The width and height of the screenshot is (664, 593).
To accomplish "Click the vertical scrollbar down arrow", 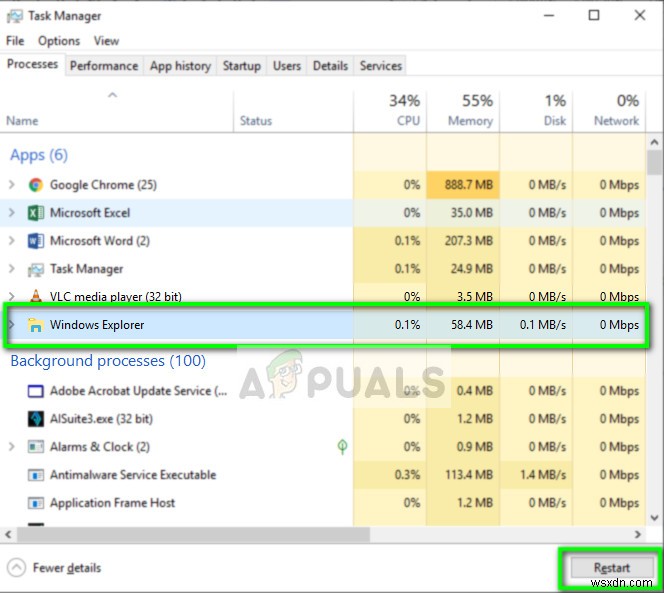I will [x=654, y=518].
